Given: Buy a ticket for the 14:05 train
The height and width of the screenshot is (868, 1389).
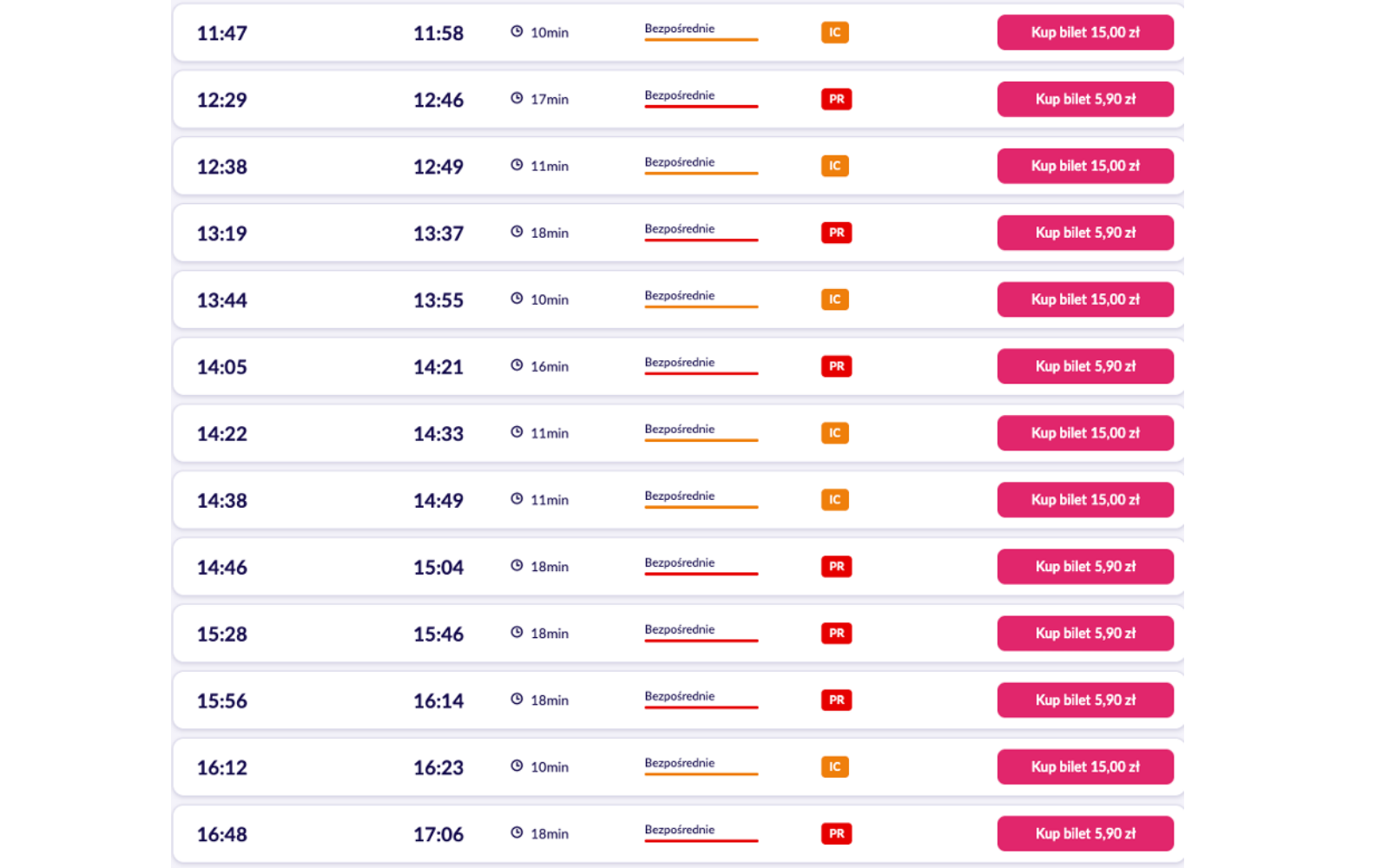Looking at the screenshot, I should pos(1085,366).
